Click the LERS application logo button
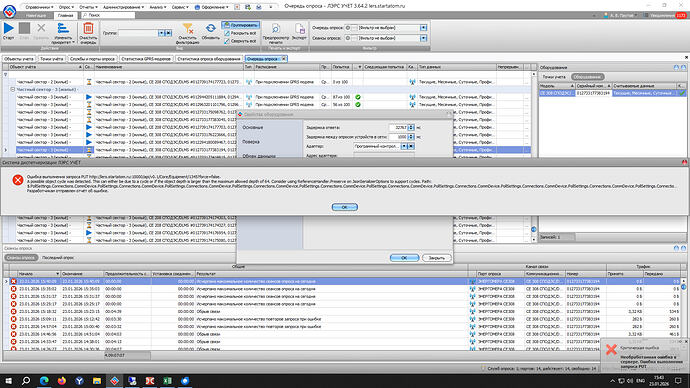Screen dimensions: 690x388 coord(9,11)
